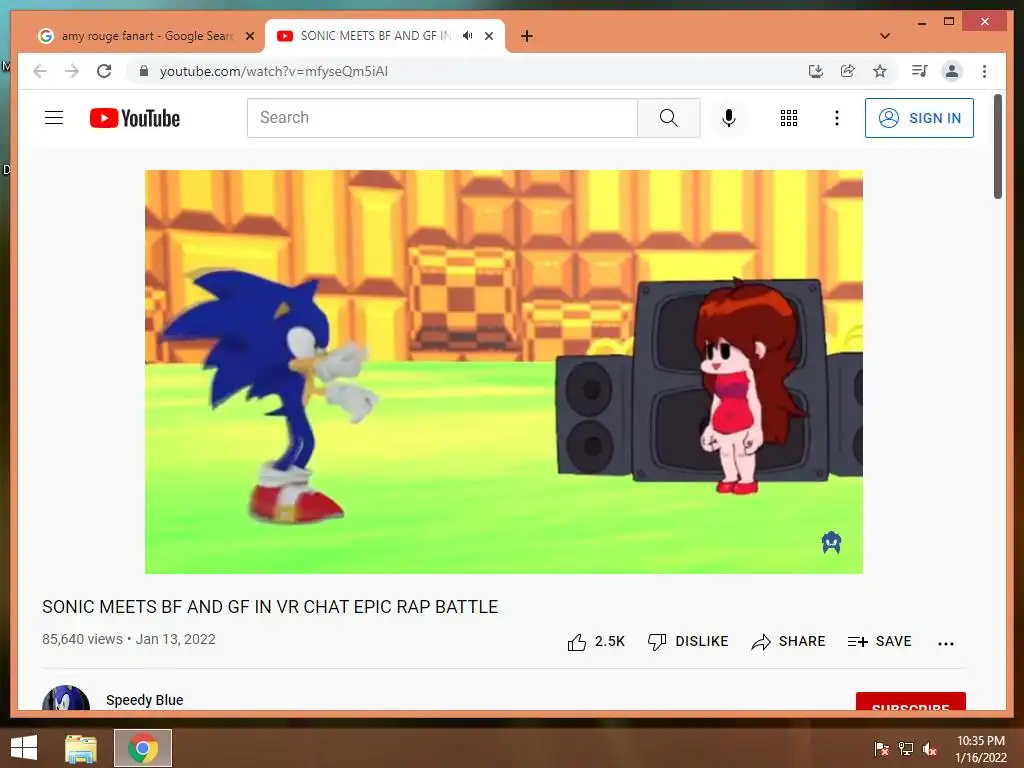Dislike the video

tap(688, 642)
